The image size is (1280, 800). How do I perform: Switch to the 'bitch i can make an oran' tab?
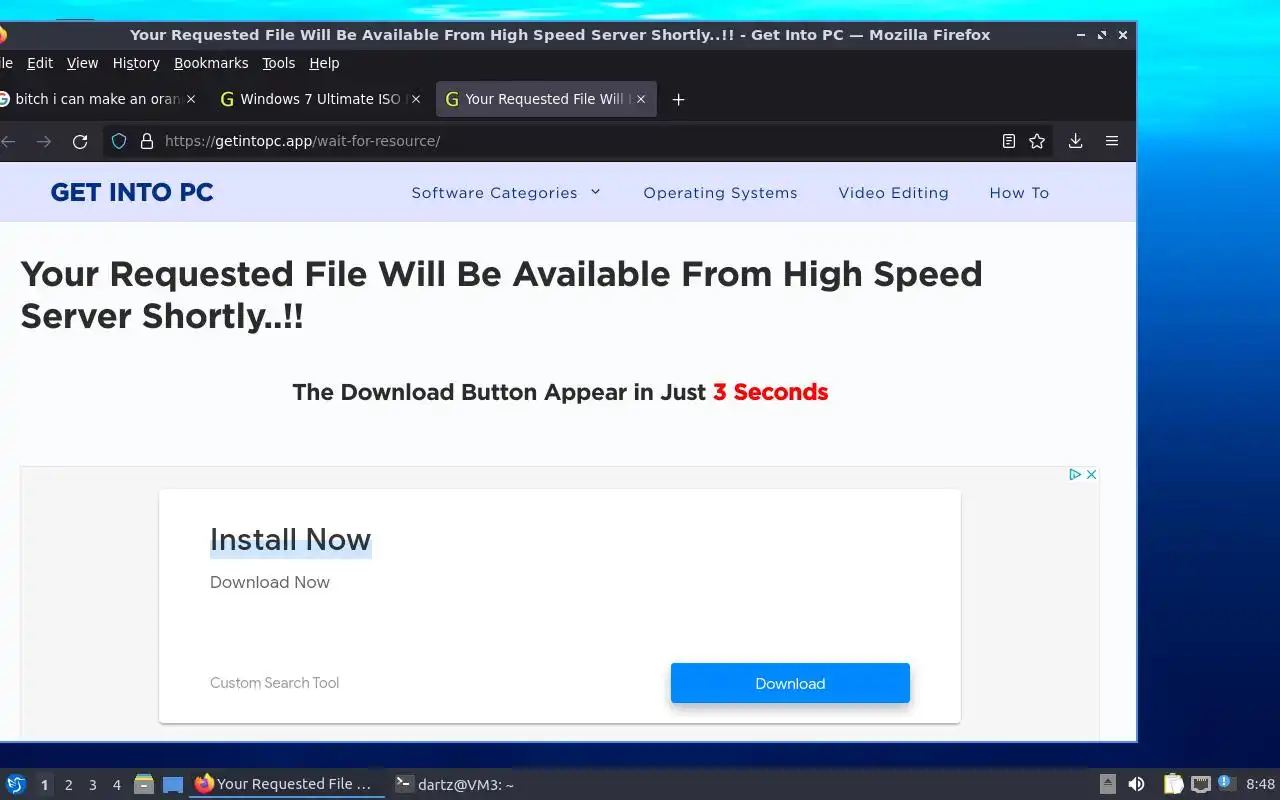coord(97,99)
